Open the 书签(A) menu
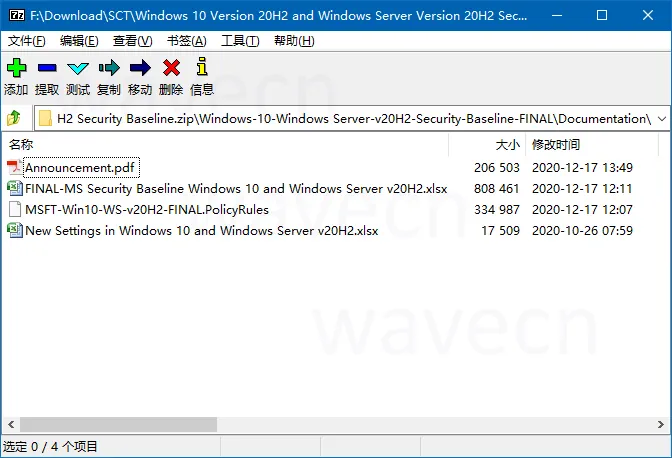 [186, 41]
